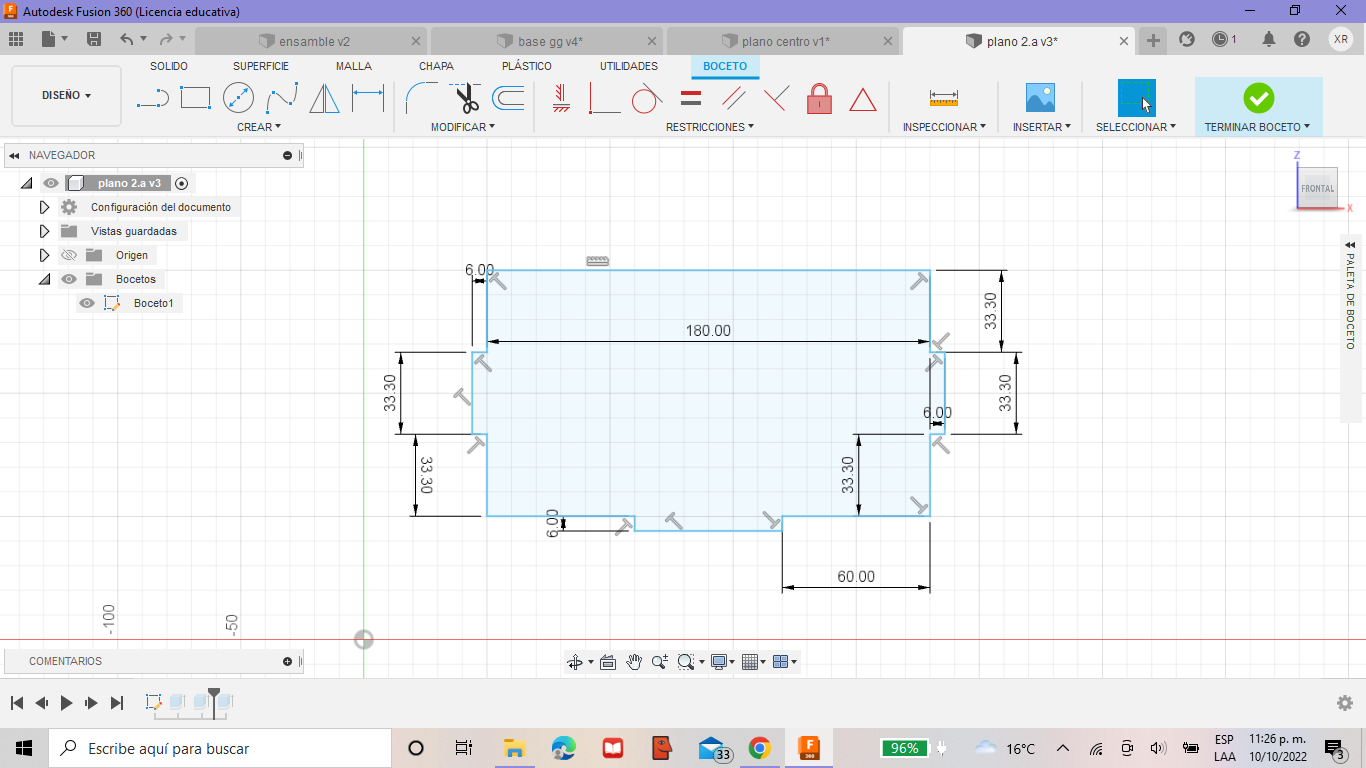Select the Pan hand tool
1366x768 pixels.
(634, 662)
